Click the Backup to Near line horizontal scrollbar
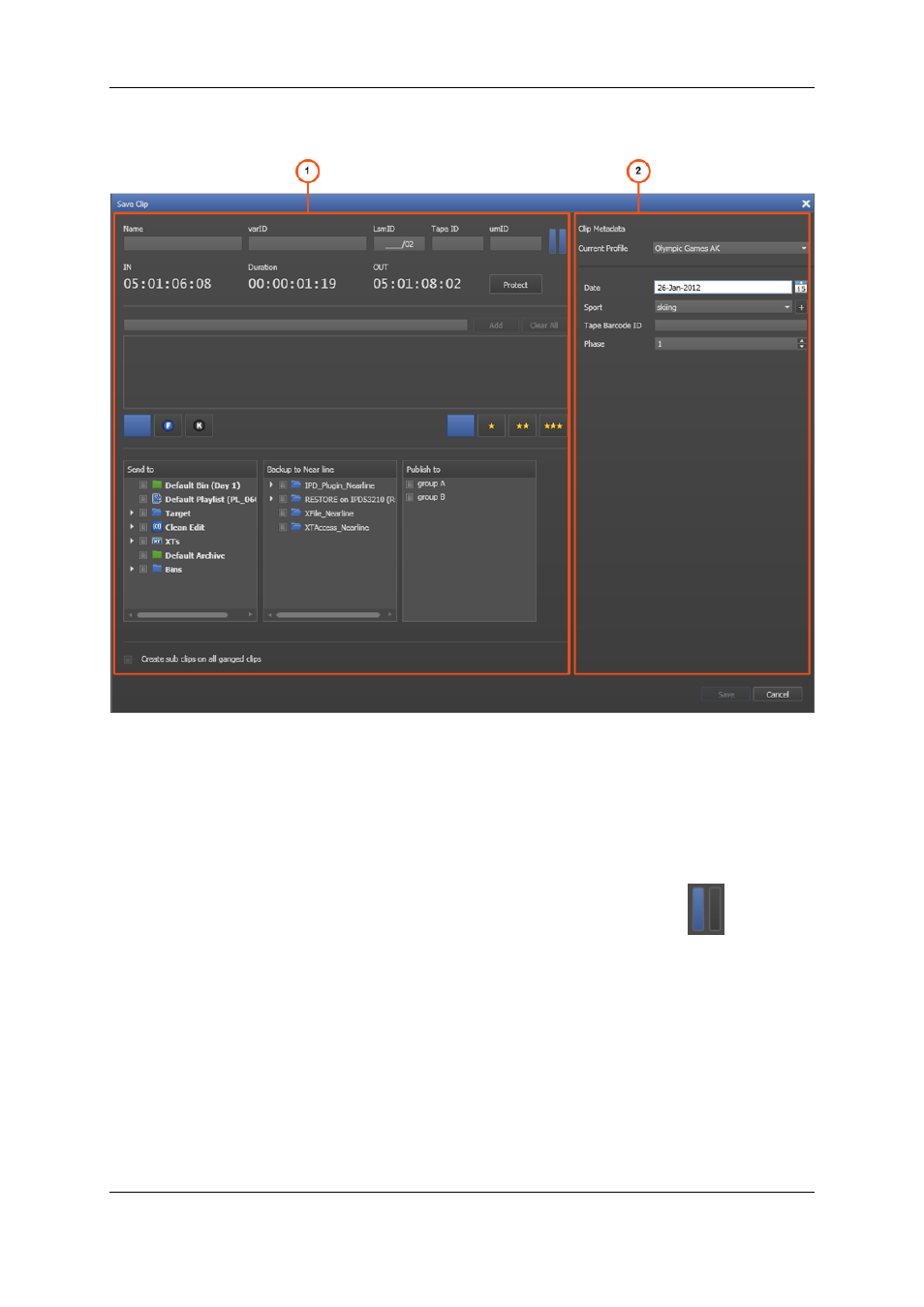Image resolution: width=924 pixels, height=1307 pixels. tap(328, 615)
